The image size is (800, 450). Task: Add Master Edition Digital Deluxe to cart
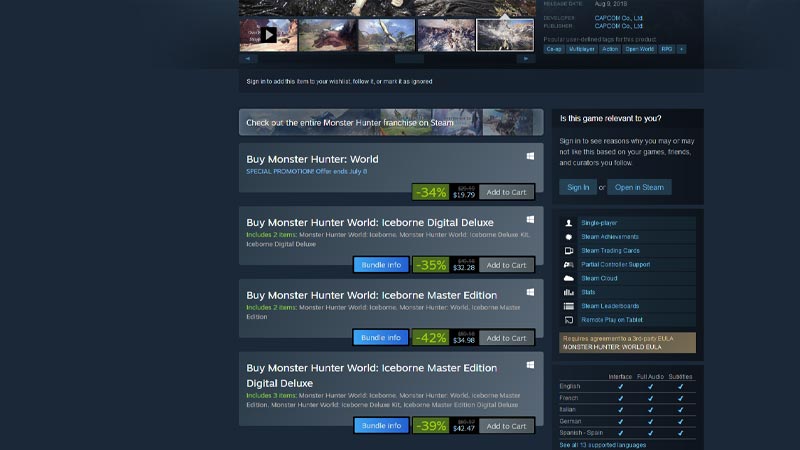point(506,426)
